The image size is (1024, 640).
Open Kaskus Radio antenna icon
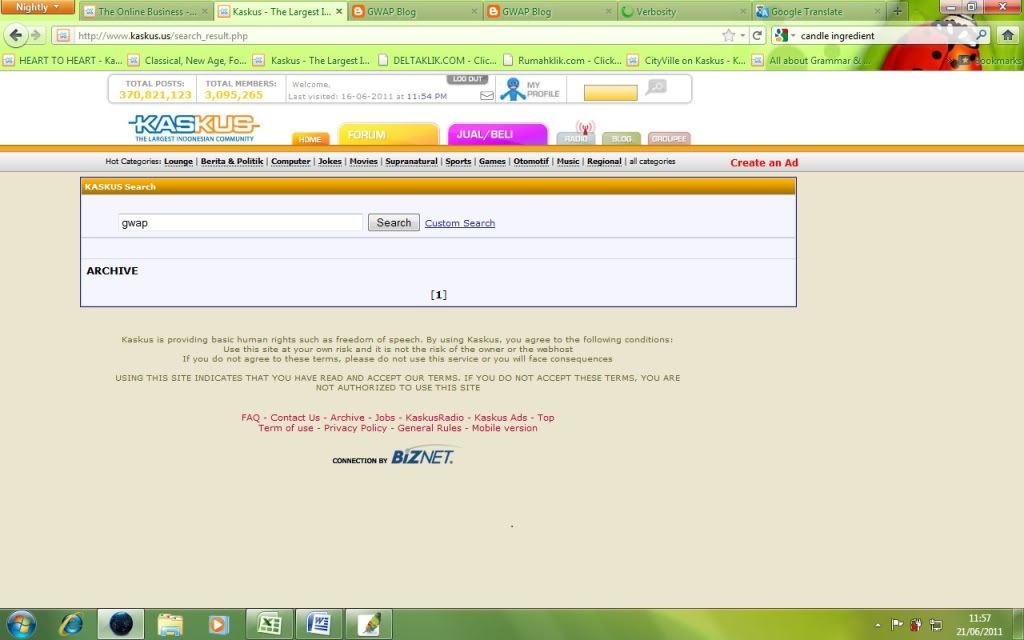coord(584,127)
